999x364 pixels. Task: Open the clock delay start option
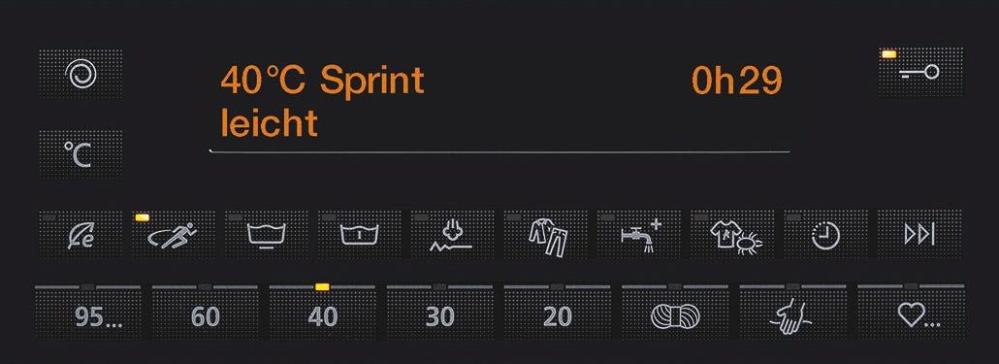tap(825, 234)
